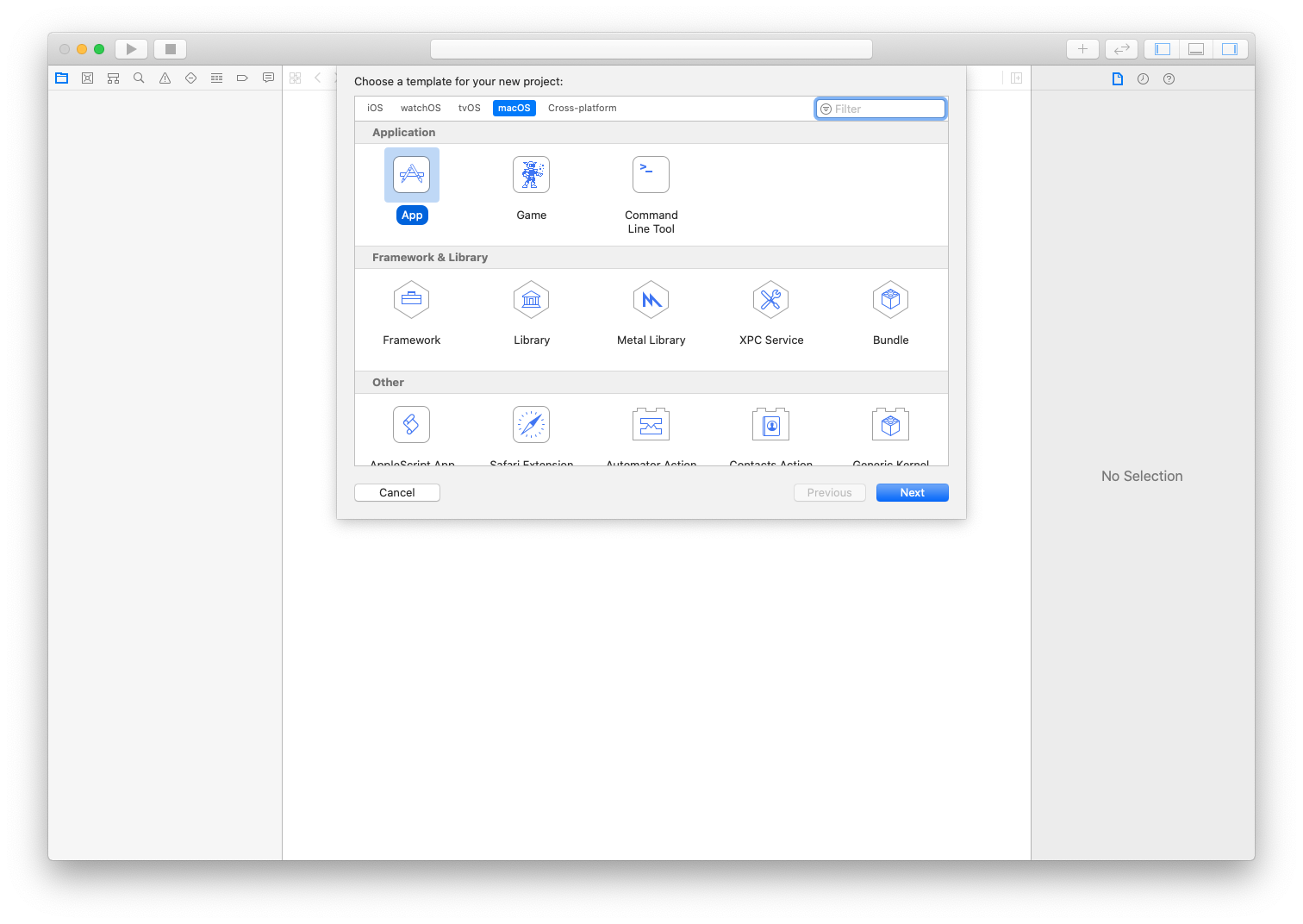Select the Generic Kernel template icon
The width and height of the screenshot is (1303, 924).
tap(891, 425)
